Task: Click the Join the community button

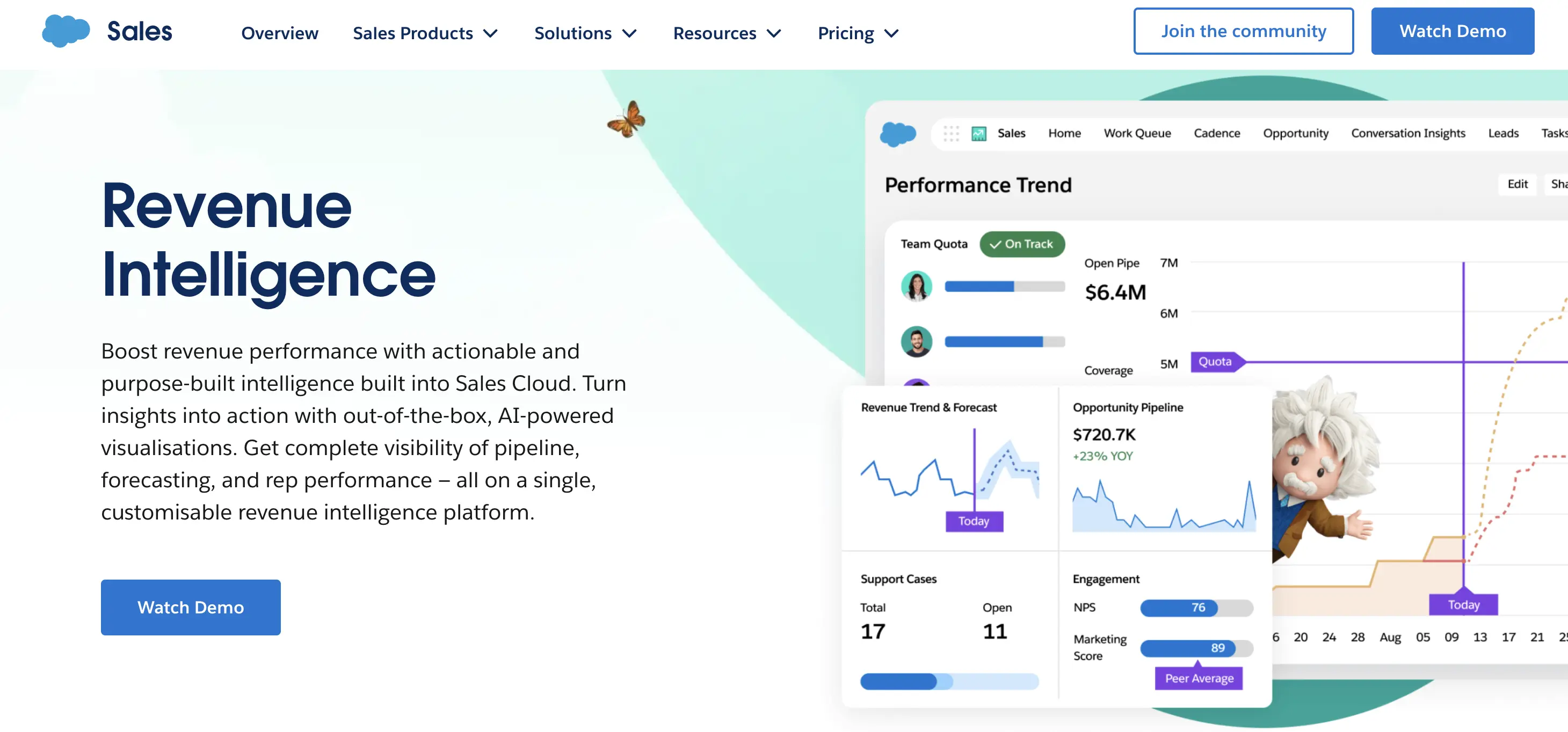Action: (1243, 31)
